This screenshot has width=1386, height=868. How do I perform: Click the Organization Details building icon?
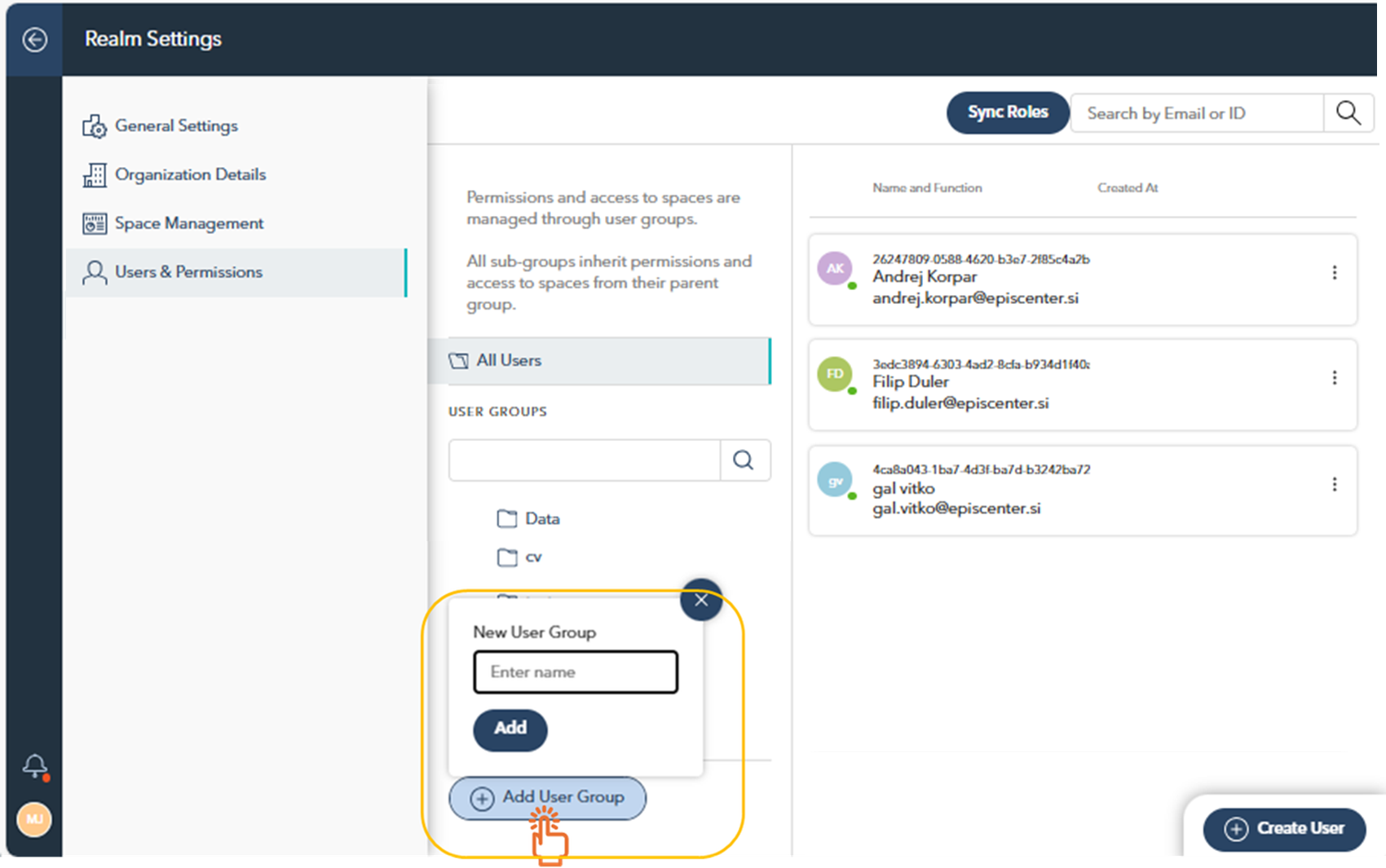coord(95,175)
